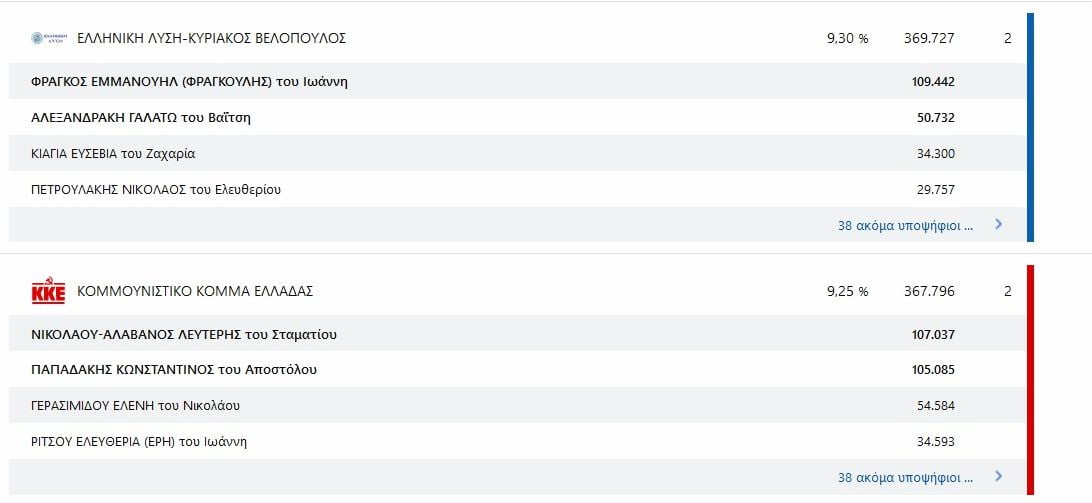Select candidate ΓΕΡΑΣΙΜΙΔΟΥ ΕΛΕΝΗ row
This screenshot has height=503, width=1092.
tap(517, 405)
